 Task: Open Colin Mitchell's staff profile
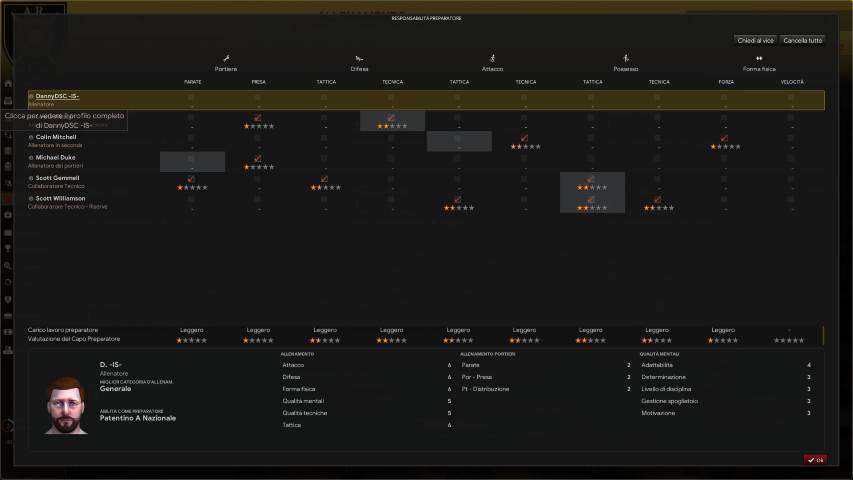(x=58, y=137)
